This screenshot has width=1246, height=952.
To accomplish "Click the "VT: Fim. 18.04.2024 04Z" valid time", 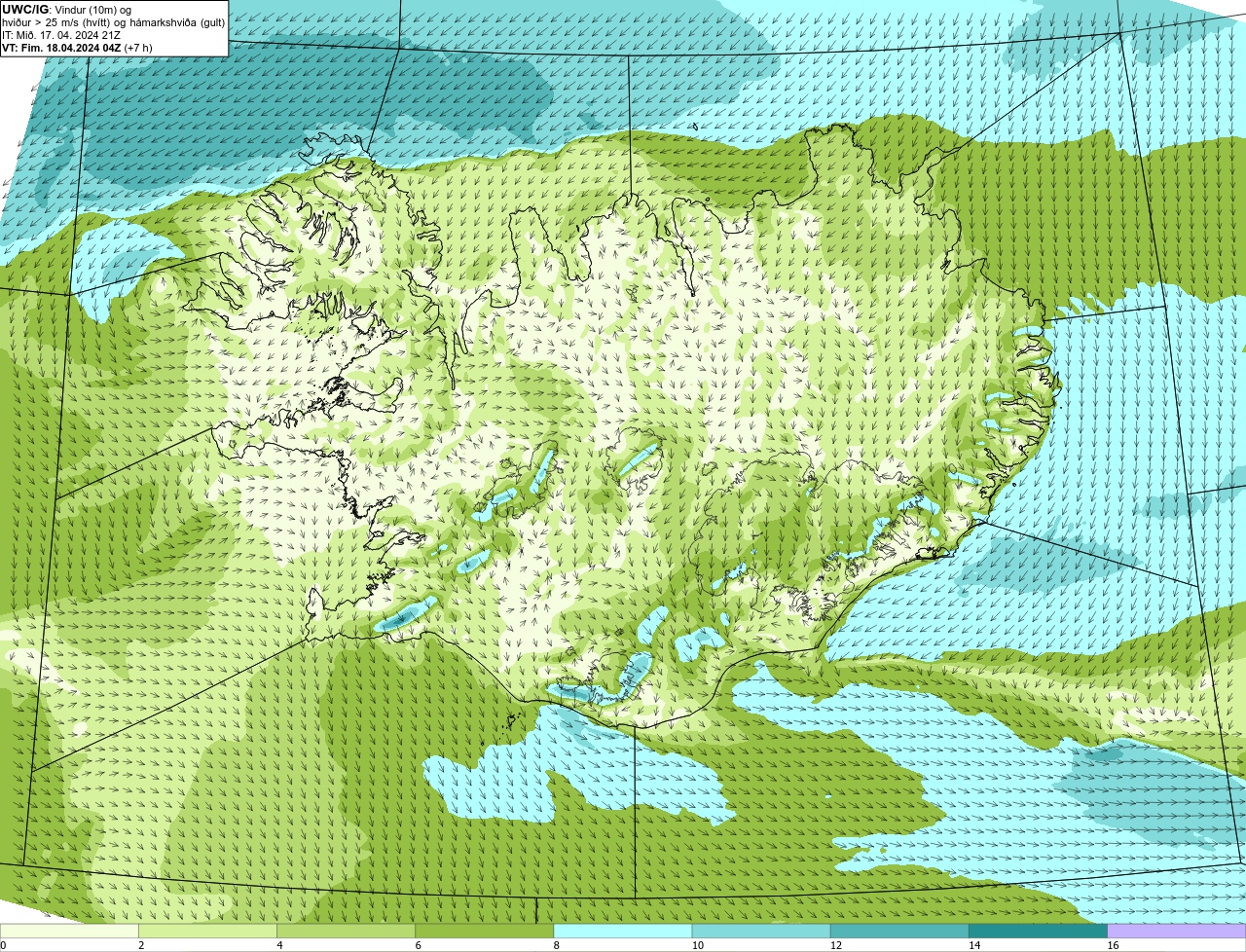I will click(61, 48).
